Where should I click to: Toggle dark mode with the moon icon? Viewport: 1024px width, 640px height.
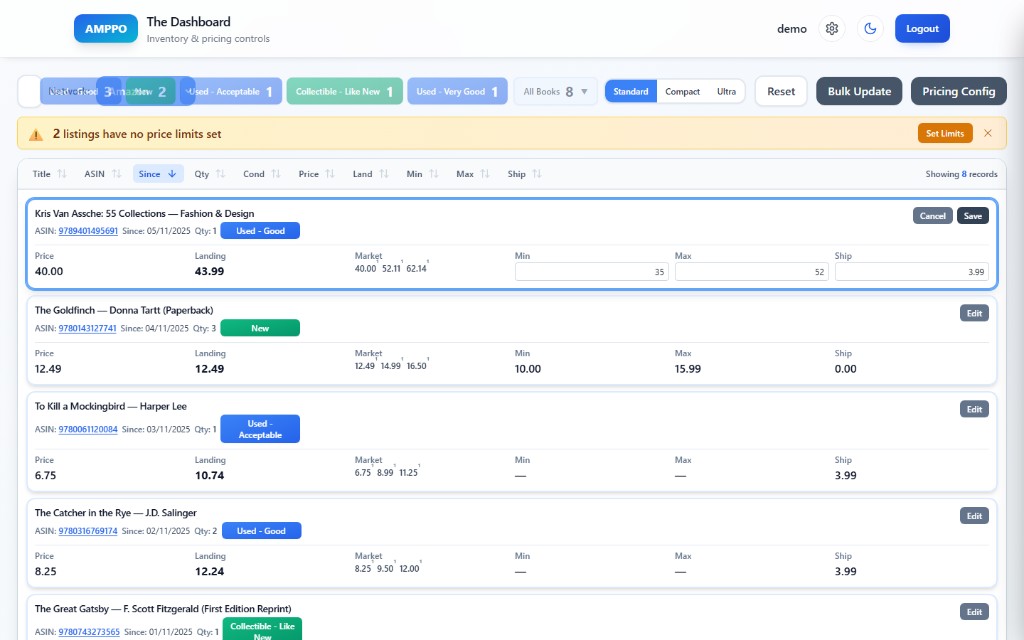pos(870,29)
